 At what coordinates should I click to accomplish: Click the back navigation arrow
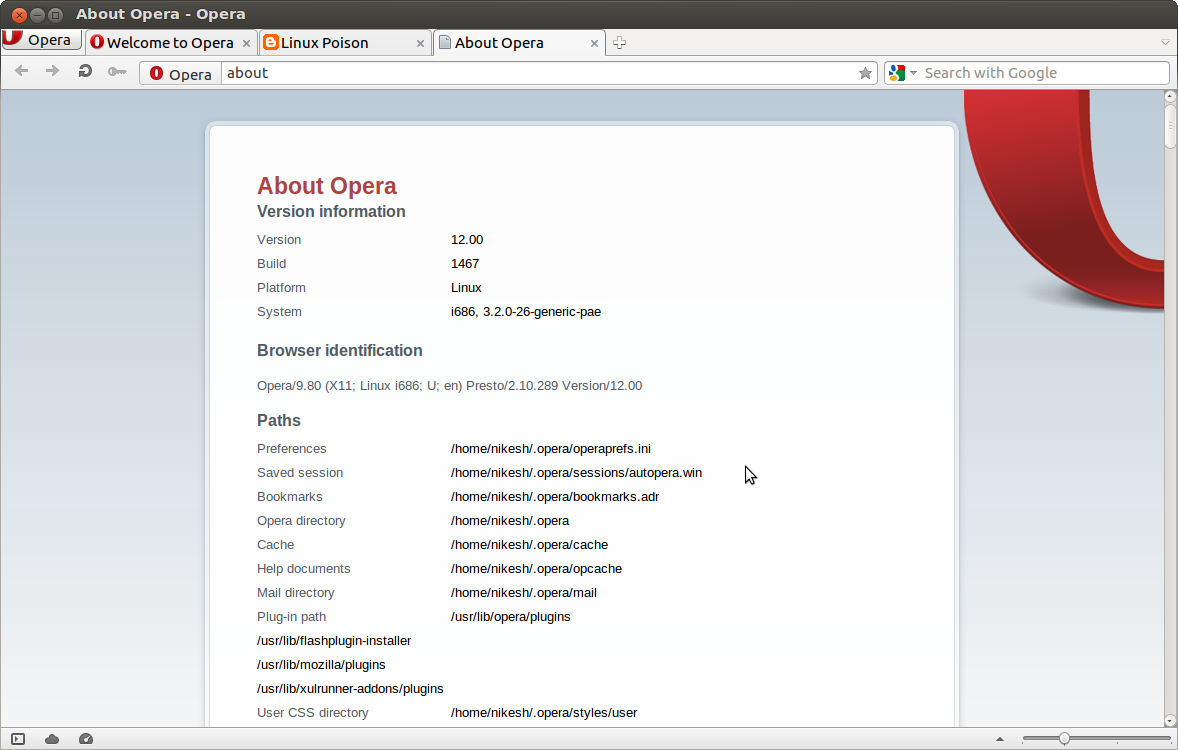click(21, 72)
